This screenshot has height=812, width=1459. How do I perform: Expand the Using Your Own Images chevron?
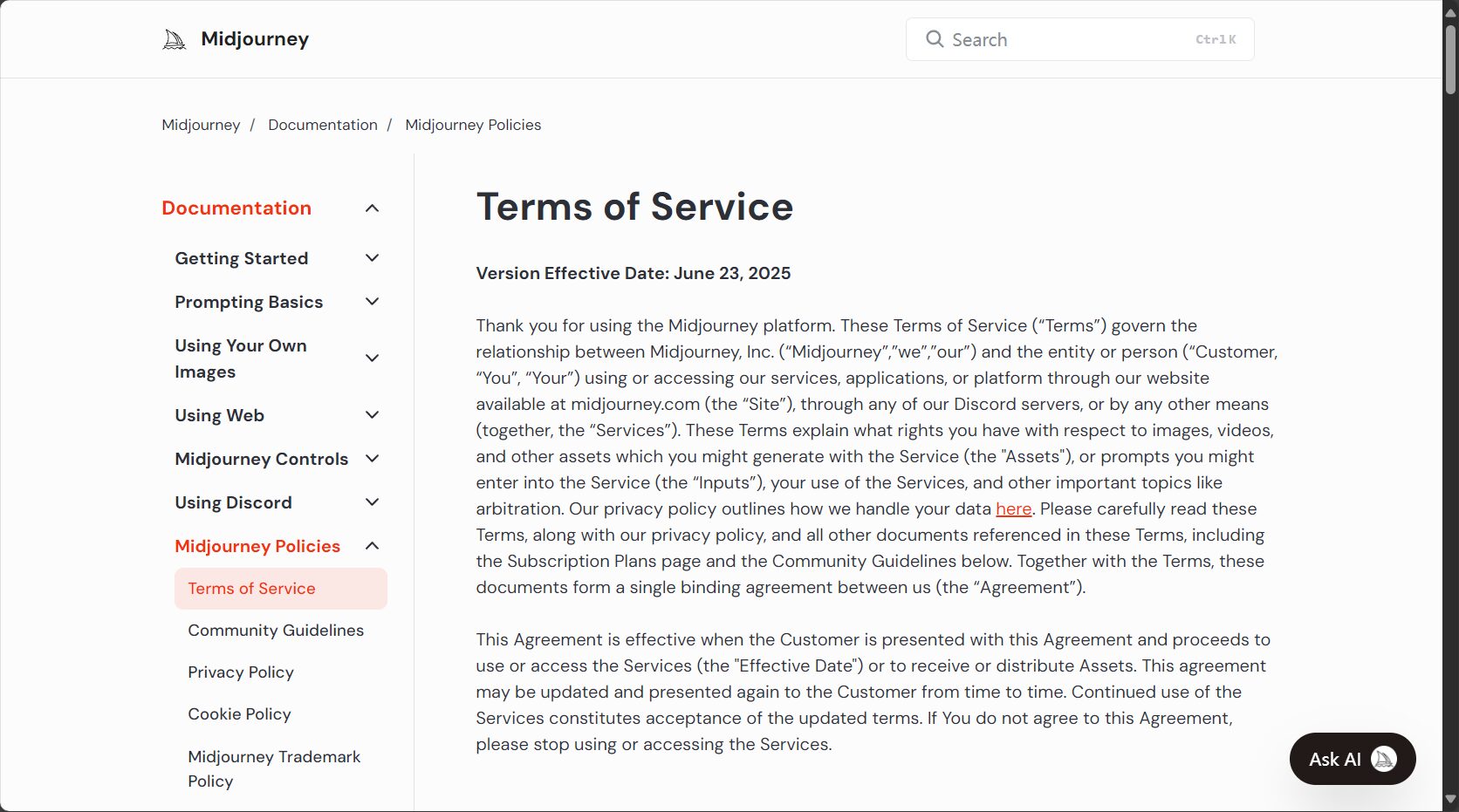click(372, 358)
